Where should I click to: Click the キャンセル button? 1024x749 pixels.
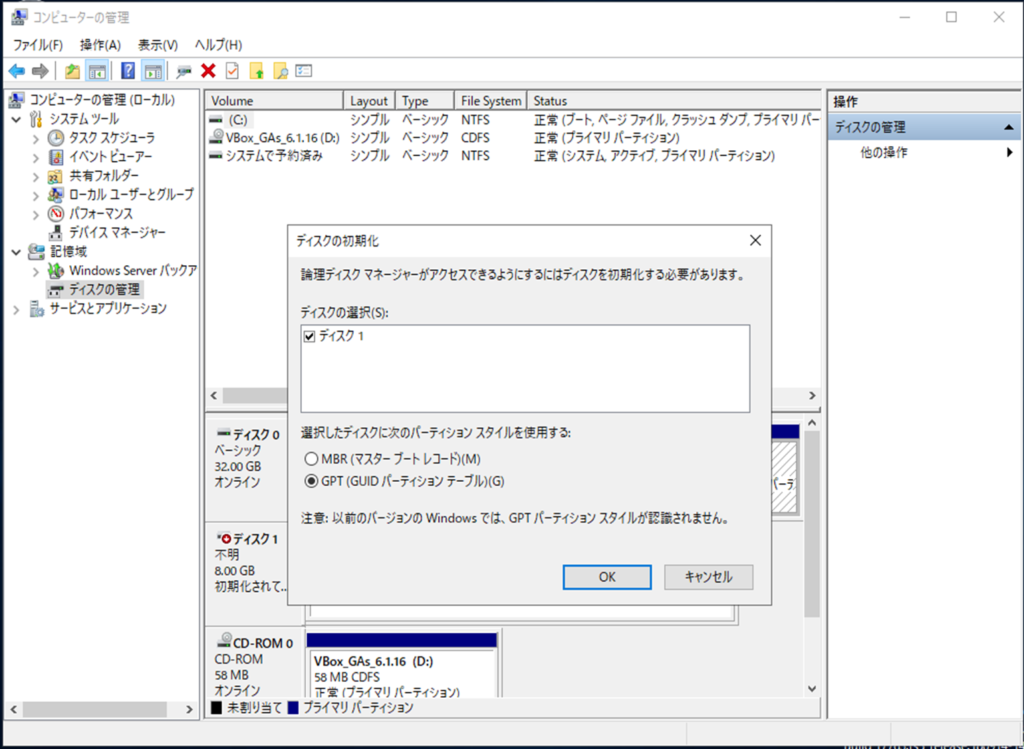pos(708,577)
